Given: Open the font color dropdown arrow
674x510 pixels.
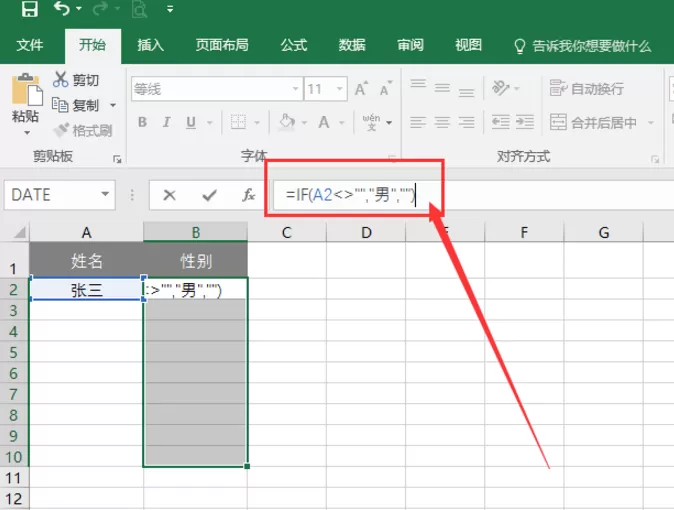Looking at the screenshot, I should (x=342, y=123).
